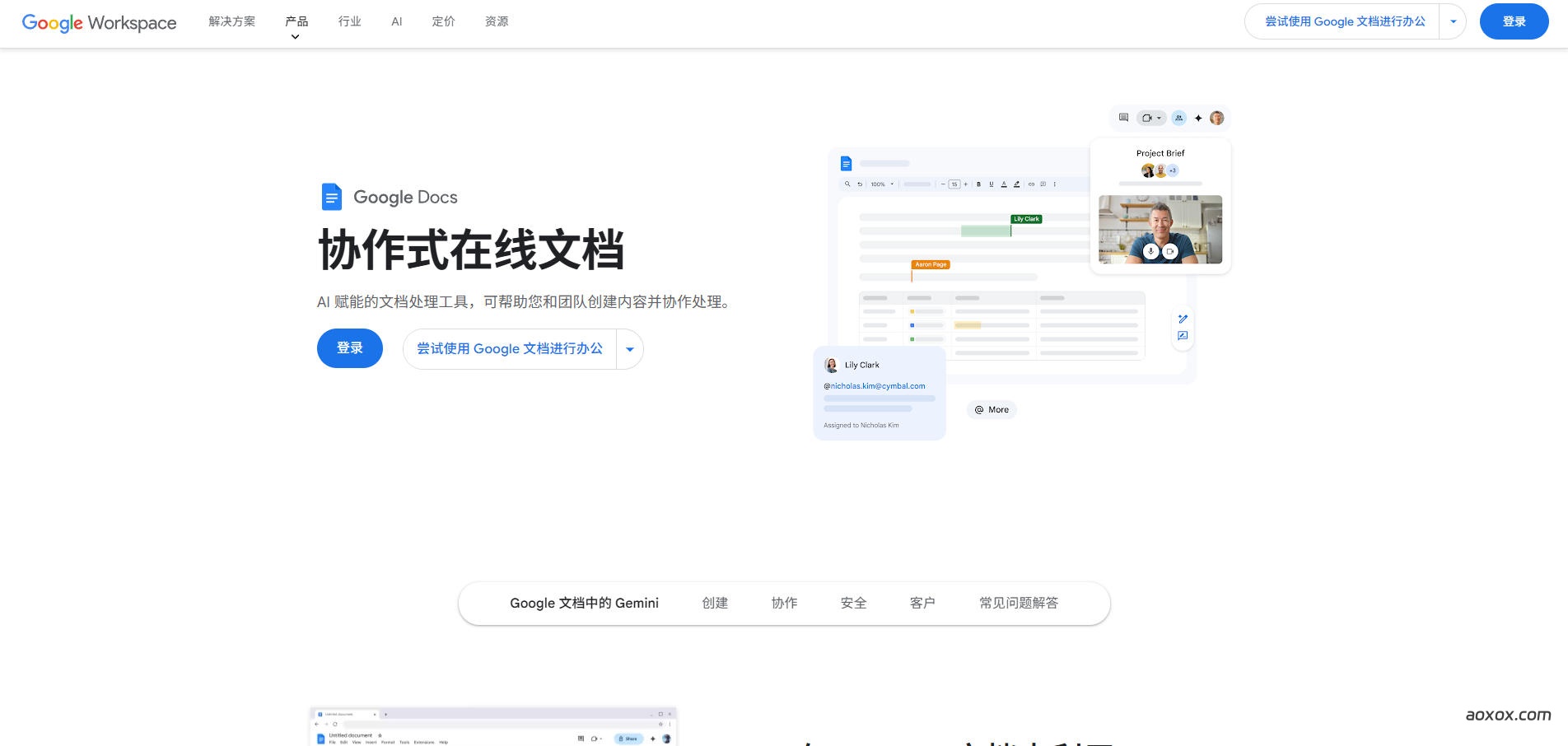The height and width of the screenshot is (746, 1568).
Task: Click the 协作式在线文档 headline
Action: pos(471,250)
